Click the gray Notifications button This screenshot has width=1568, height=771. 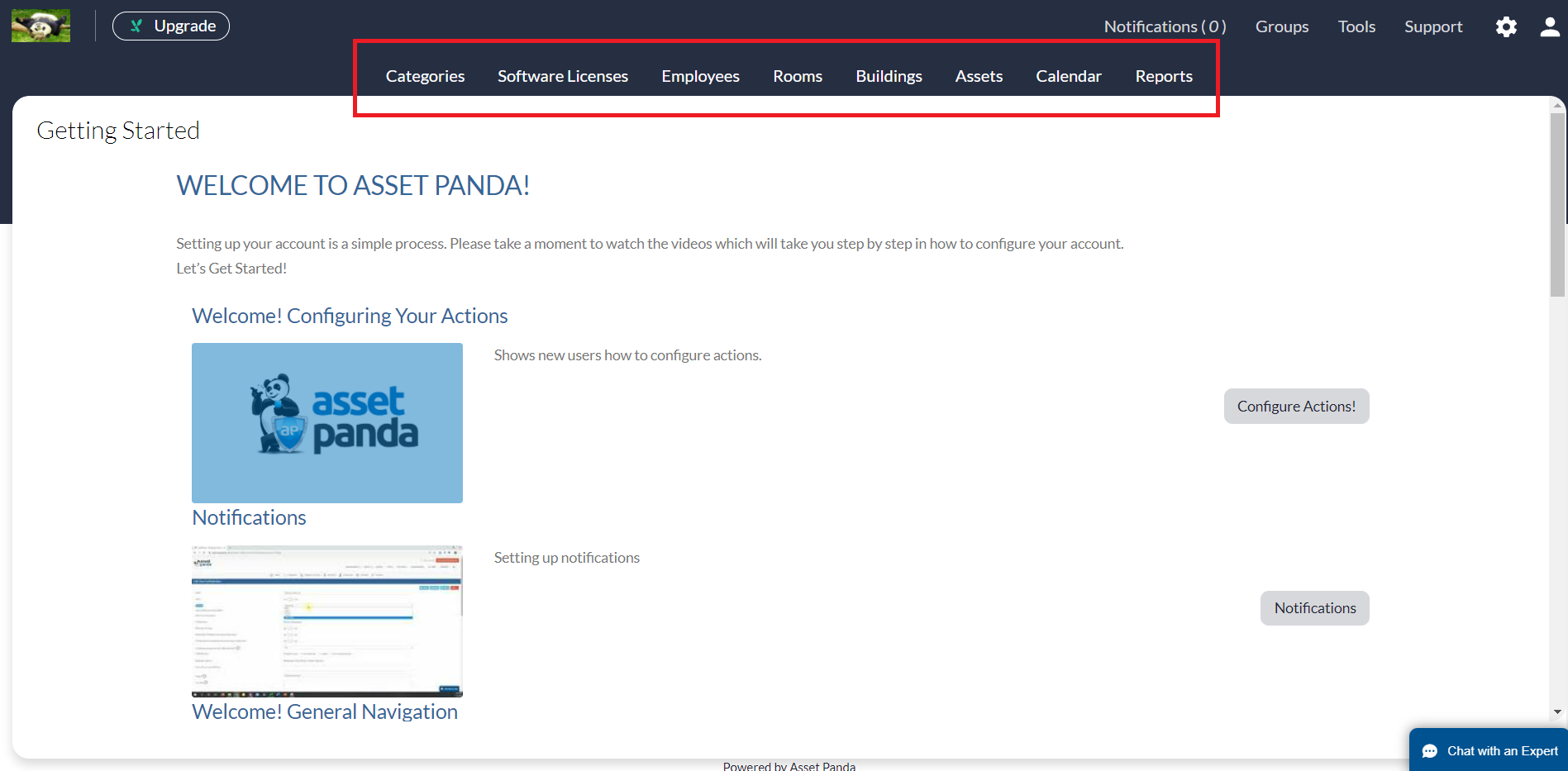(x=1314, y=608)
